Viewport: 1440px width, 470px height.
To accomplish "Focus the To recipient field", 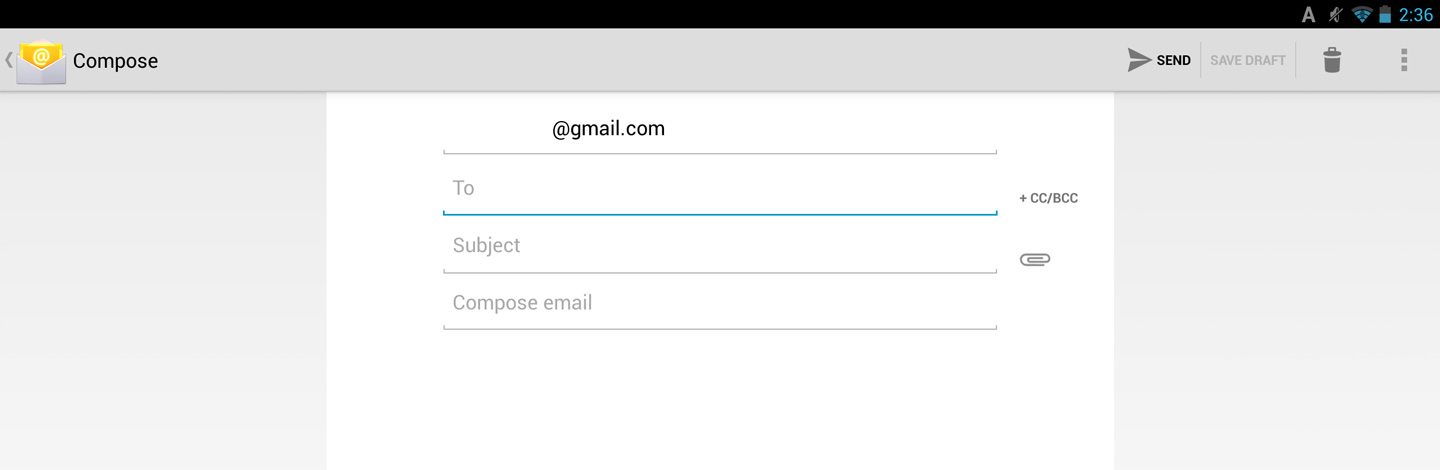I will [720, 188].
